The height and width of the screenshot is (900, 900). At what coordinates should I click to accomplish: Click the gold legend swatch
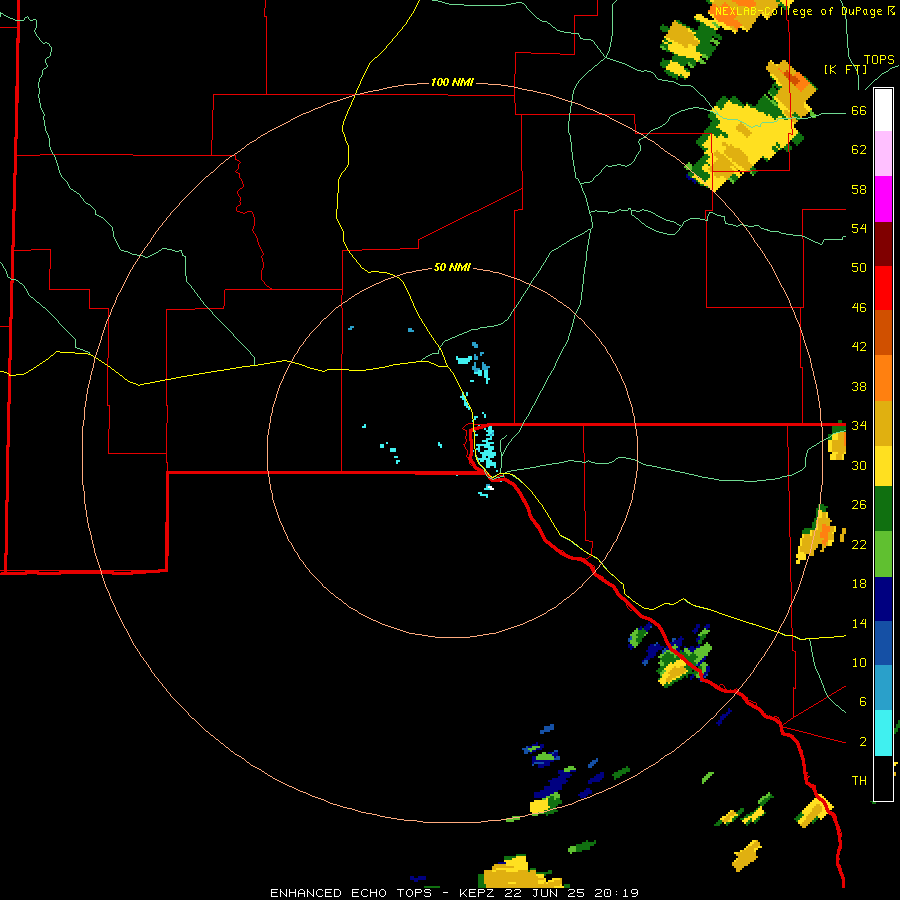[x=883, y=423]
